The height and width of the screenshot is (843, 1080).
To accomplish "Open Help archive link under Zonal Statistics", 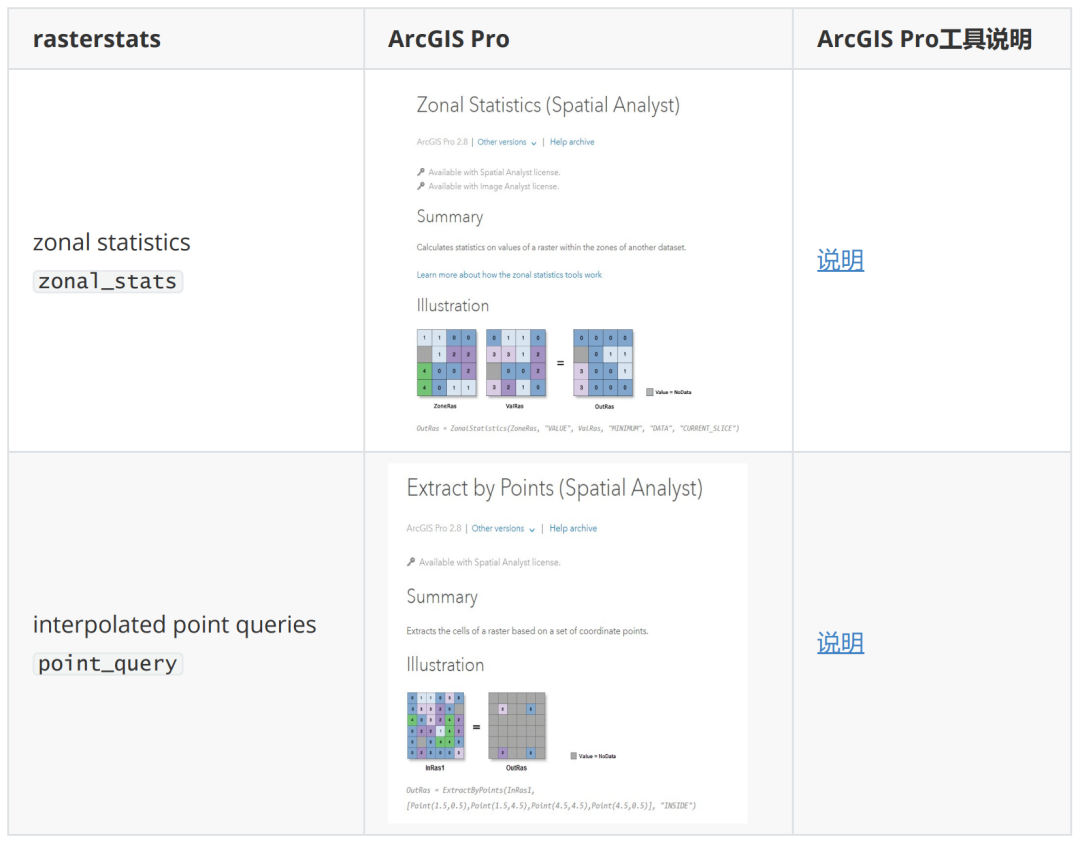I will pos(572,143).
